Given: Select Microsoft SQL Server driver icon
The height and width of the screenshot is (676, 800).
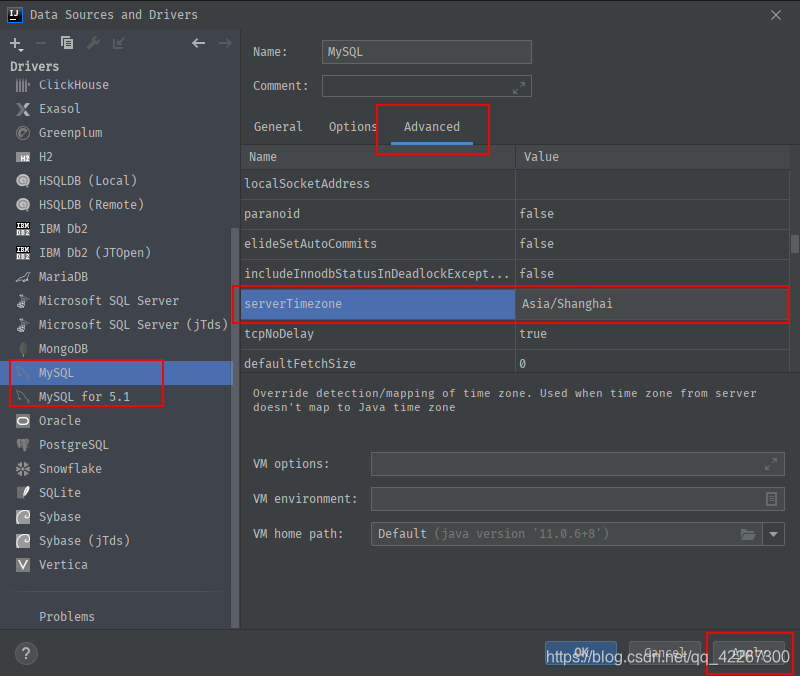Looking at the screenshot, I should point(22,301).
